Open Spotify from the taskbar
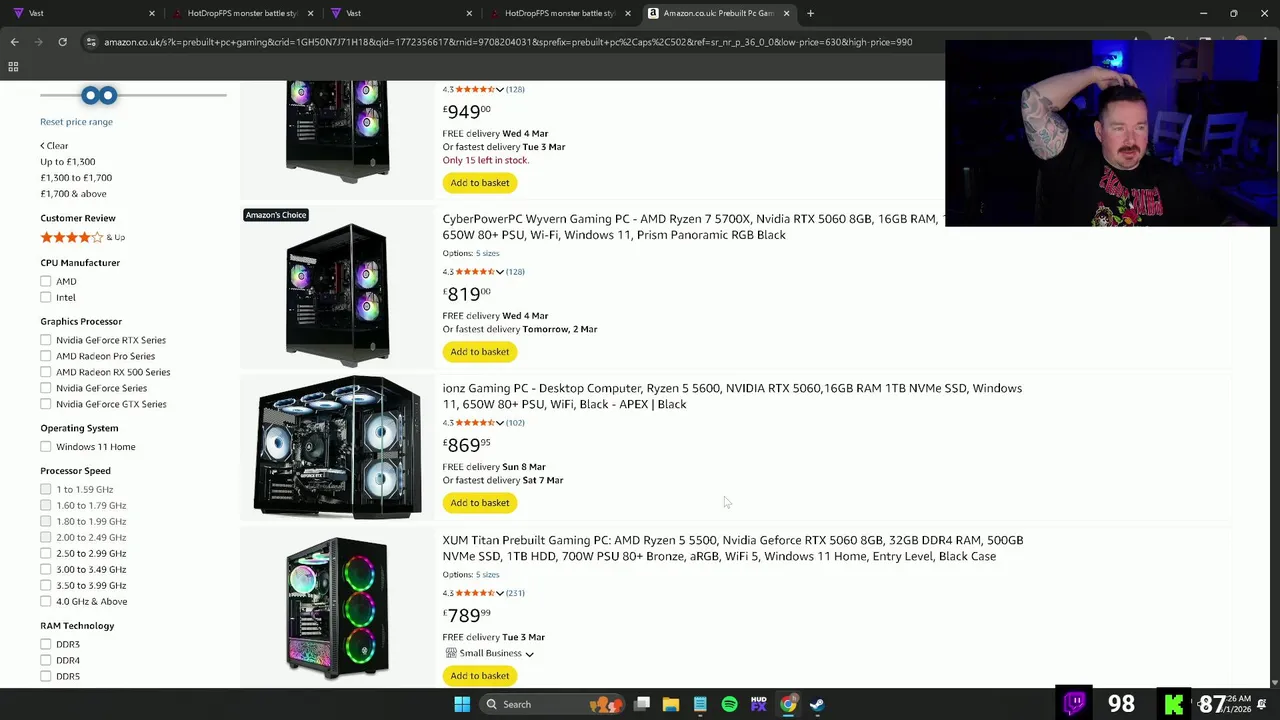 pyautogui.click(x=729, y=704)
